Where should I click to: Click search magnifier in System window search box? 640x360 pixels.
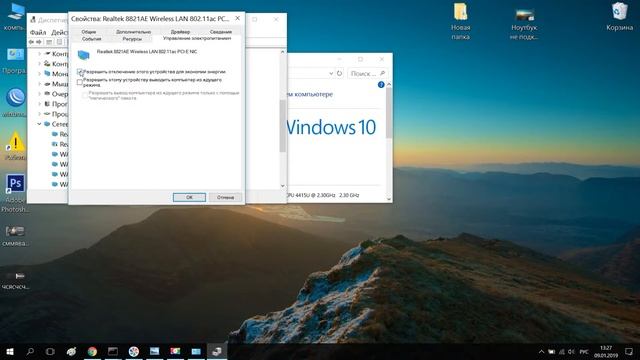click(382, 73)
